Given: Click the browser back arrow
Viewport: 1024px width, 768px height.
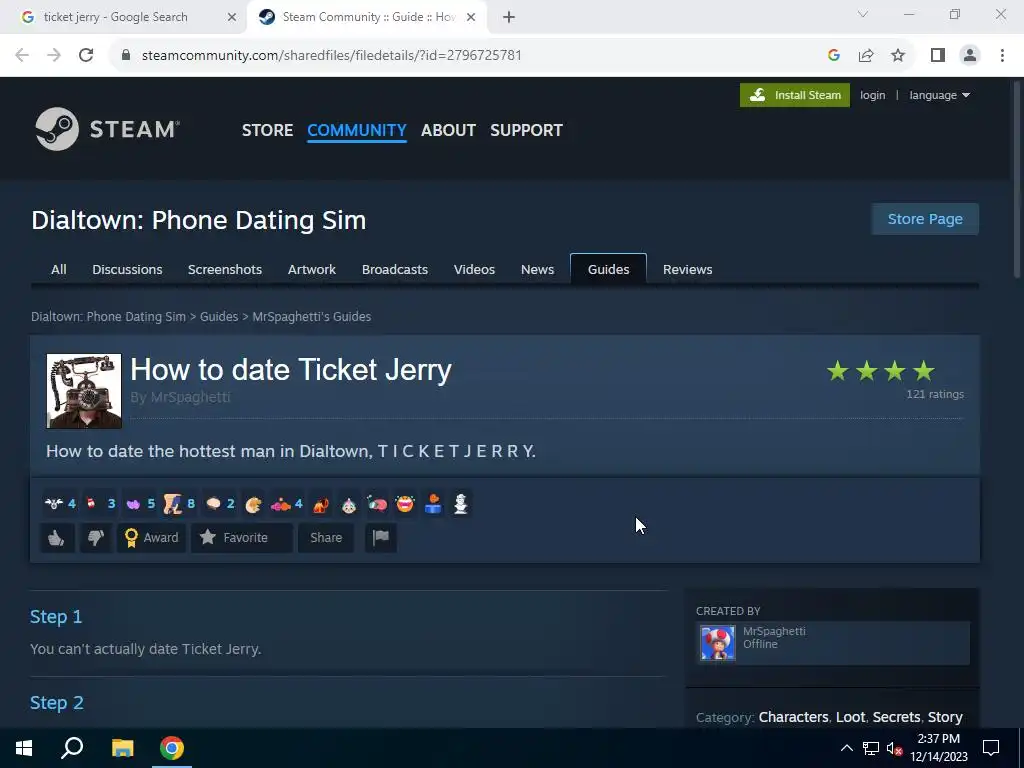Looking at the screenshot, I should coord(22,55).
